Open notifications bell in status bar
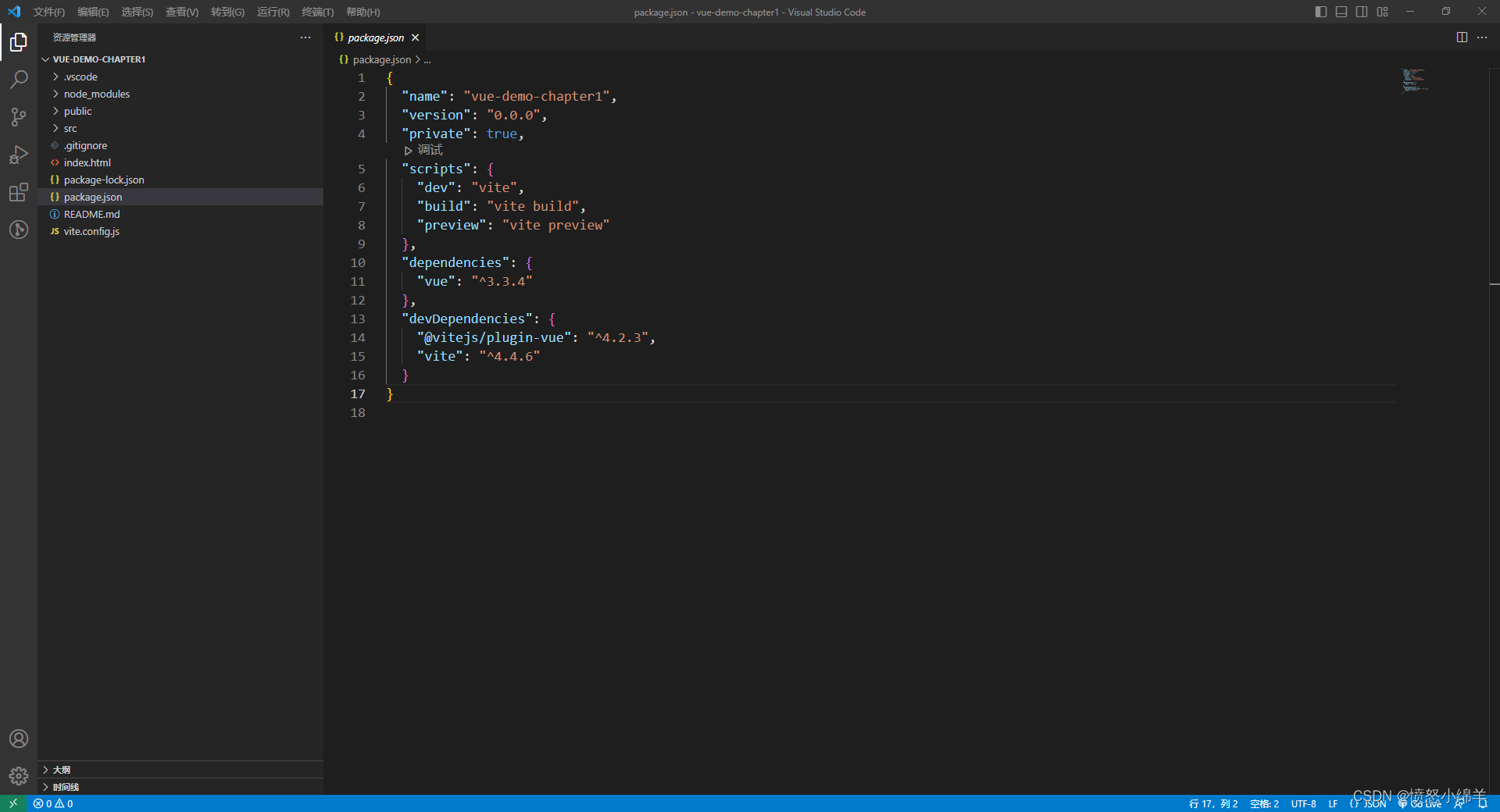The width and height of the screenshot is (1500, 812). tap(1482, 803)
